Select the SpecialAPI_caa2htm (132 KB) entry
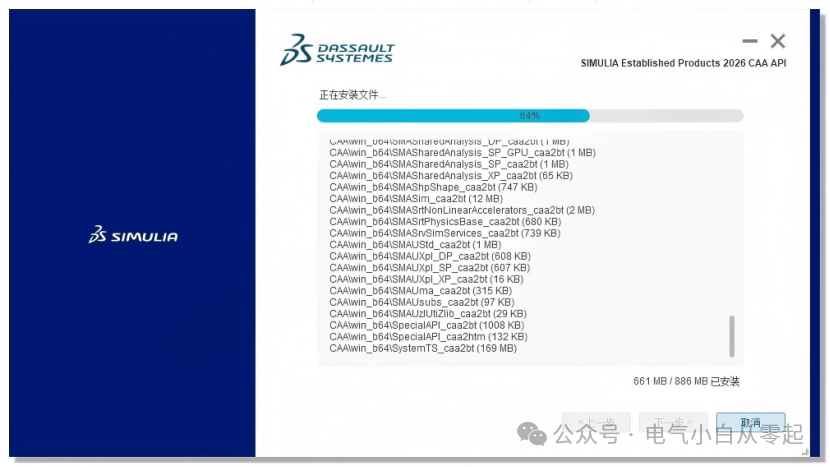830x467 pixels. point(428,337)
